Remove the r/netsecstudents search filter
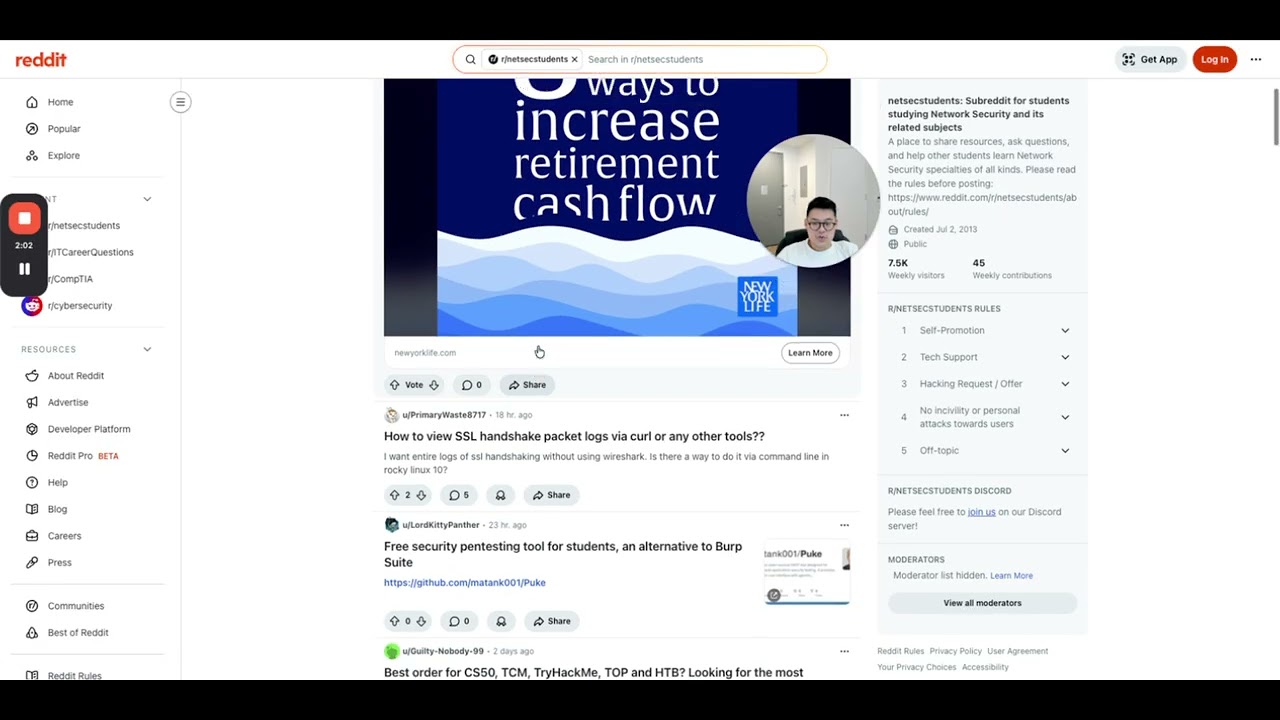Viewport: 1280px width, 720px height. pyautogui.click(x=574, y=59)
